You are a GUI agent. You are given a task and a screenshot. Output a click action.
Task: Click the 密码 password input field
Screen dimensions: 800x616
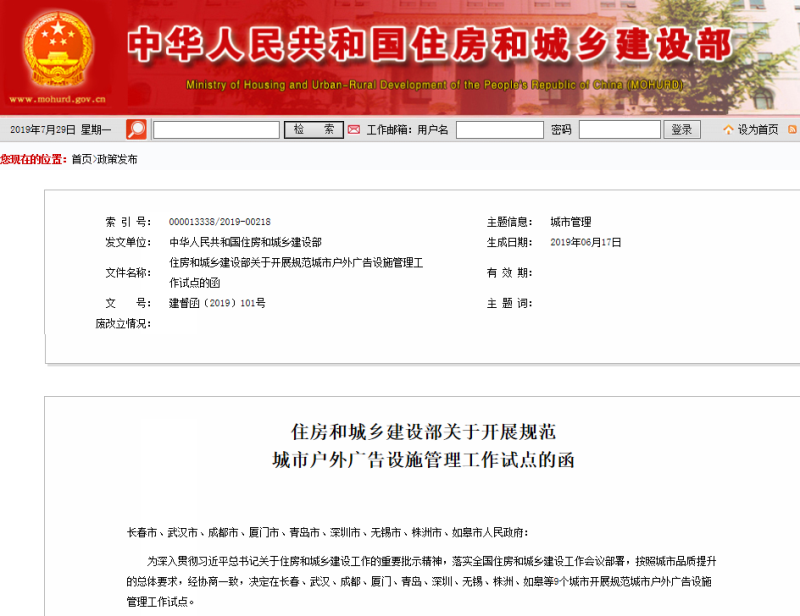point(619,130)
